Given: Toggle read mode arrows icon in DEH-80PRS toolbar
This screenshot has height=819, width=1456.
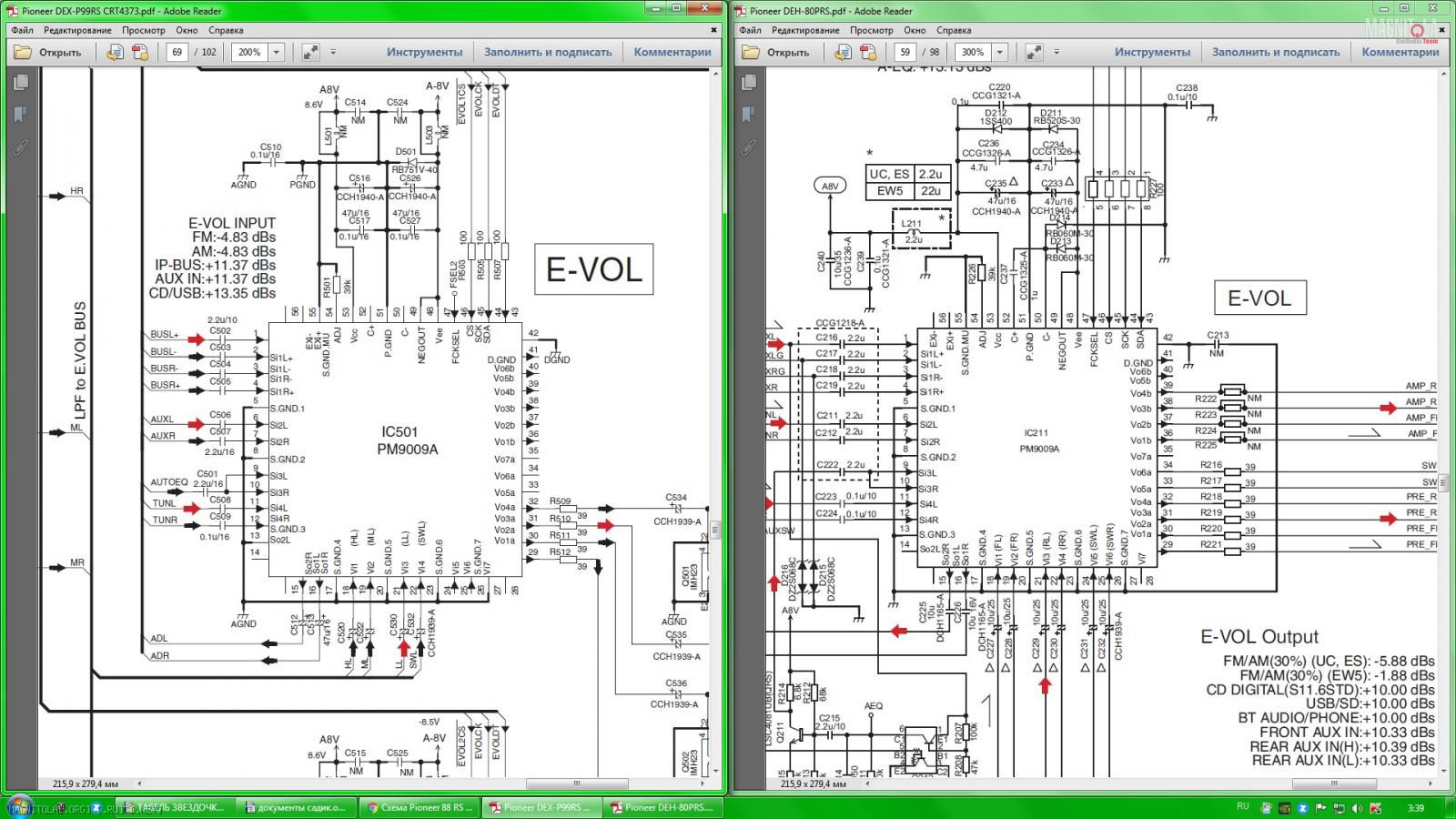Looking at the screenshot, I should [x=1034, y=53].
